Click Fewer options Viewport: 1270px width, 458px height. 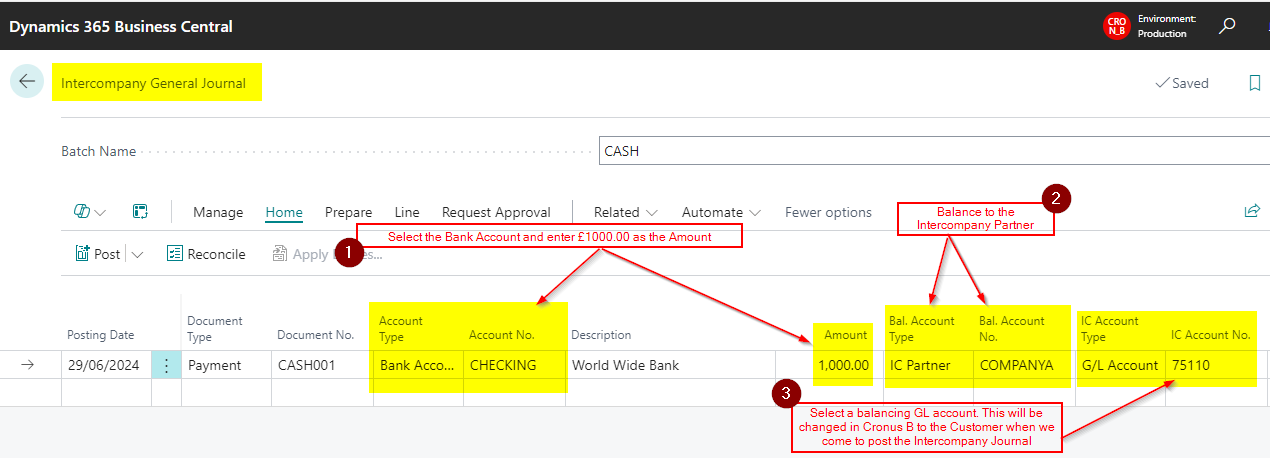click(828, 212)
